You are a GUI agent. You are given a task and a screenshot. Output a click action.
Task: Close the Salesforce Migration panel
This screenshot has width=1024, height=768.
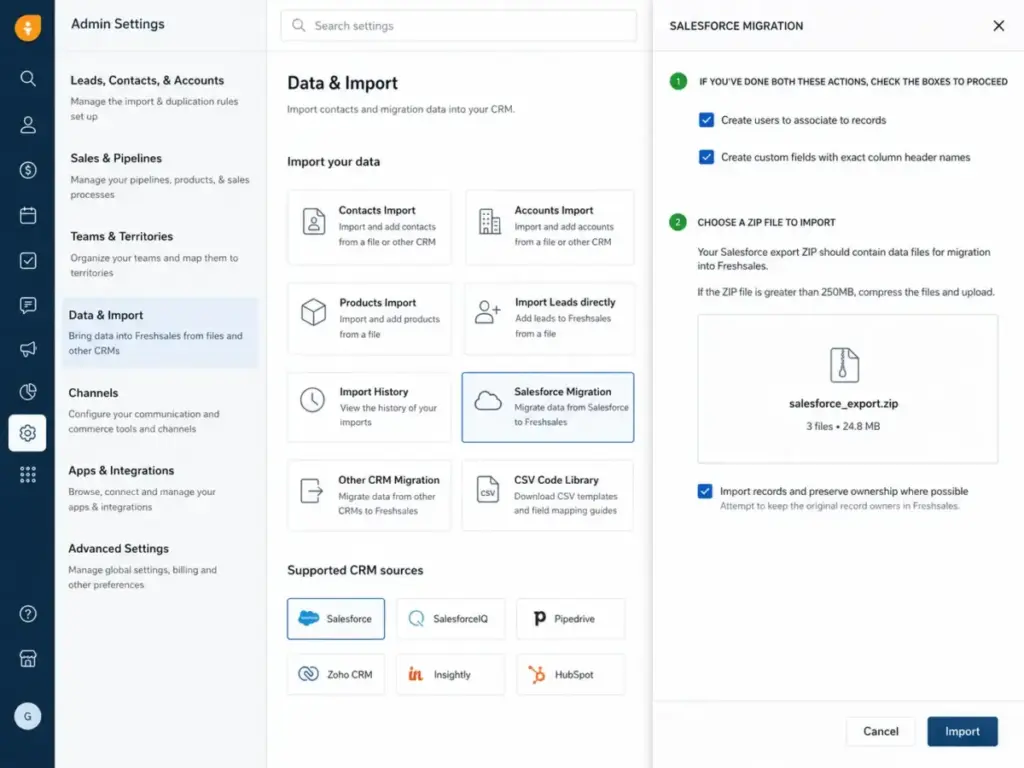click(999, 25)
